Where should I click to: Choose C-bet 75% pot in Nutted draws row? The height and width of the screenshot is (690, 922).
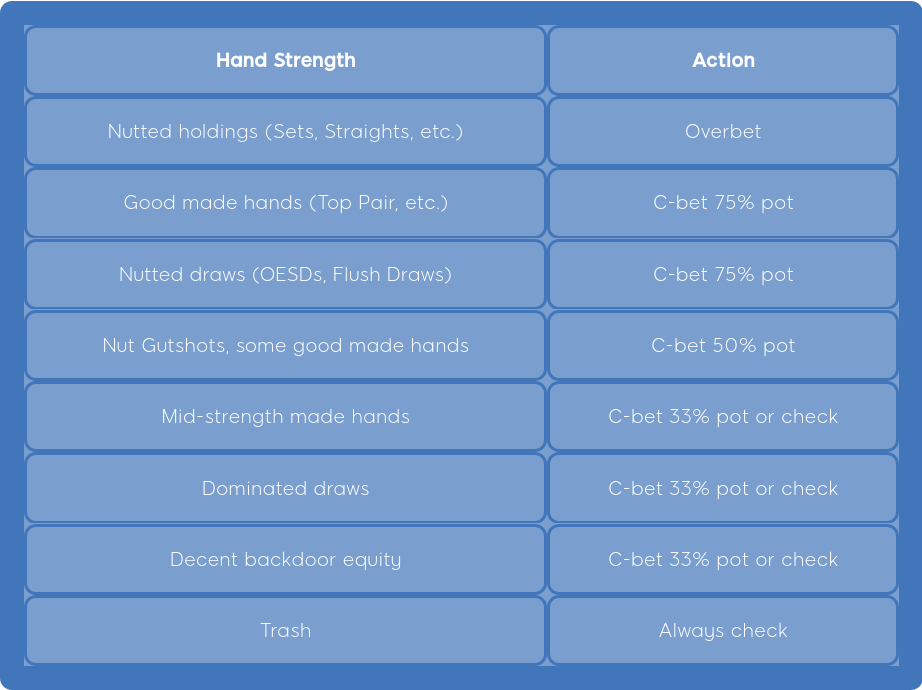point(723,274)
